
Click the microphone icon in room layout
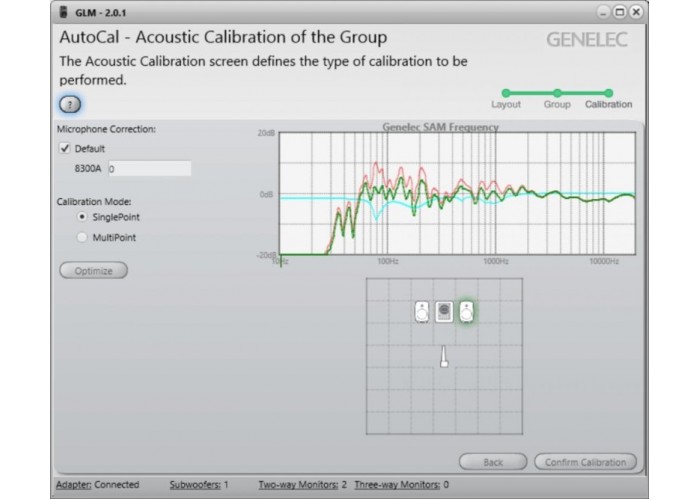click(x=444, y=356)
